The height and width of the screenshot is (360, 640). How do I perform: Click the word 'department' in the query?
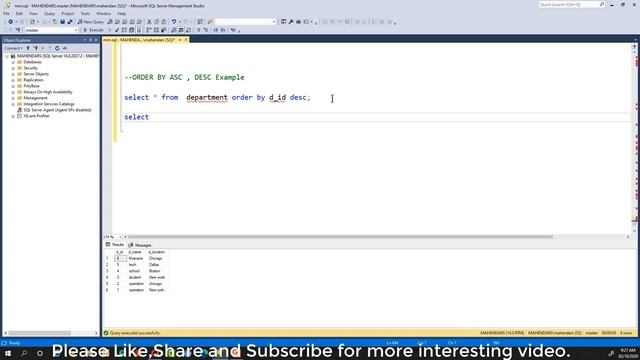coord(207,98)
